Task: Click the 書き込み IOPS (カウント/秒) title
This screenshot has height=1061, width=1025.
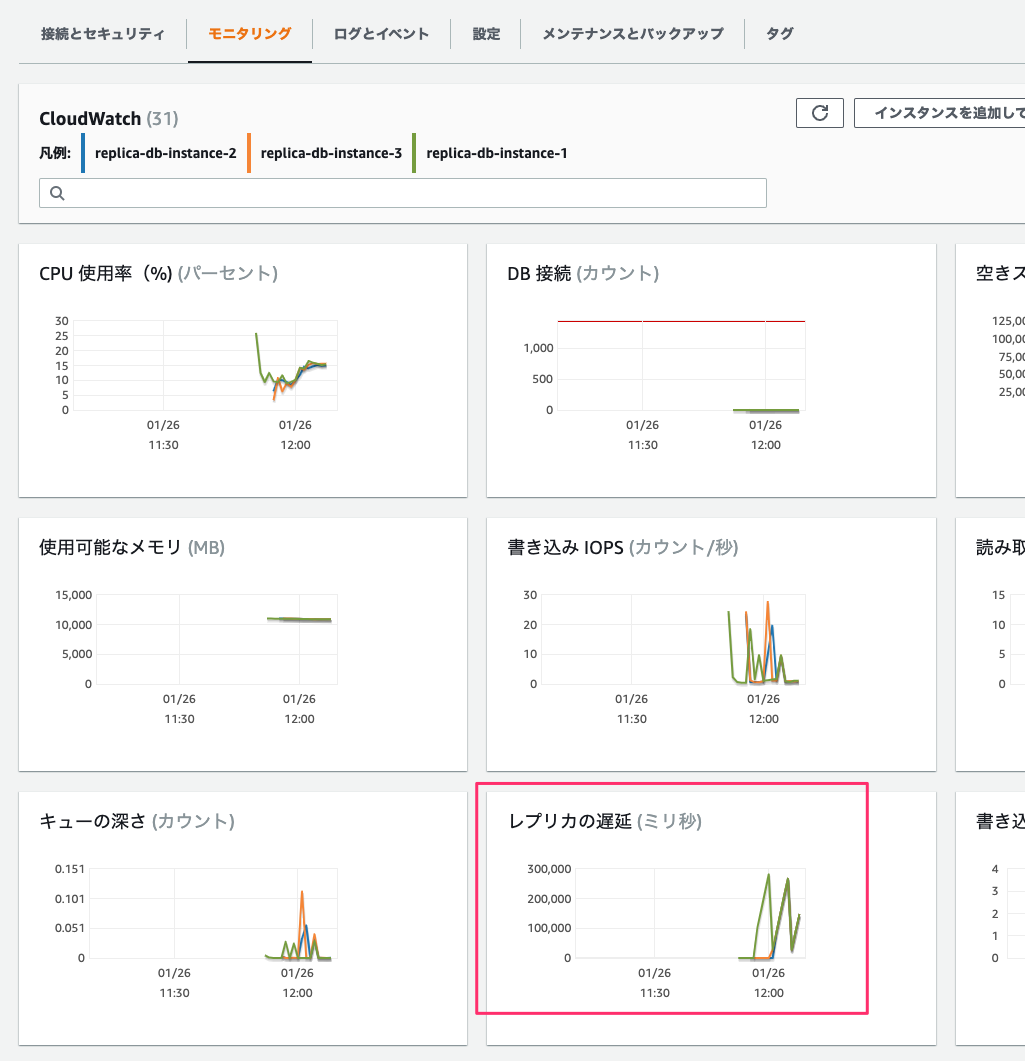Action: 622,547
